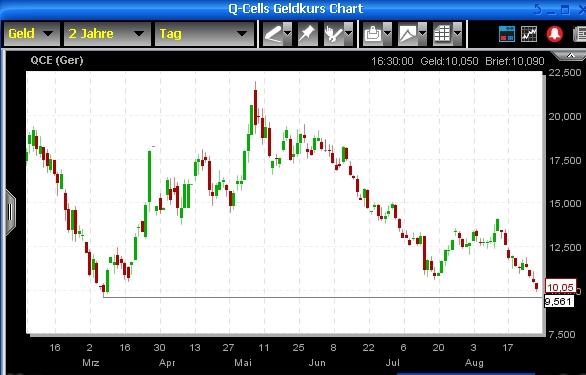
Task: Click the 12,500 price axis label
Action: pos(565,248)
